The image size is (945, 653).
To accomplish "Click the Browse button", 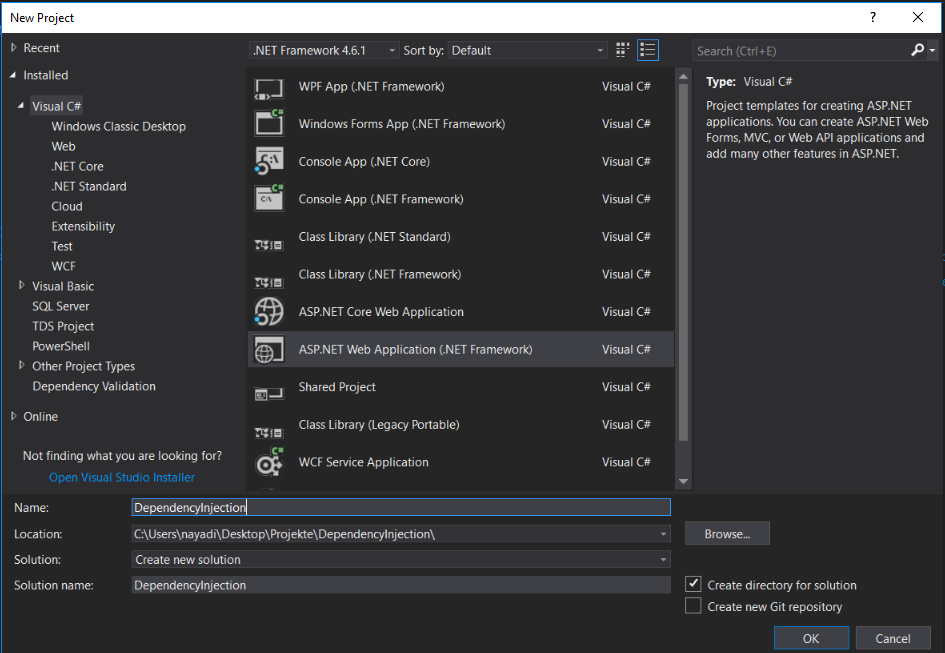I will pyautogui.click(x=727, y=534).
